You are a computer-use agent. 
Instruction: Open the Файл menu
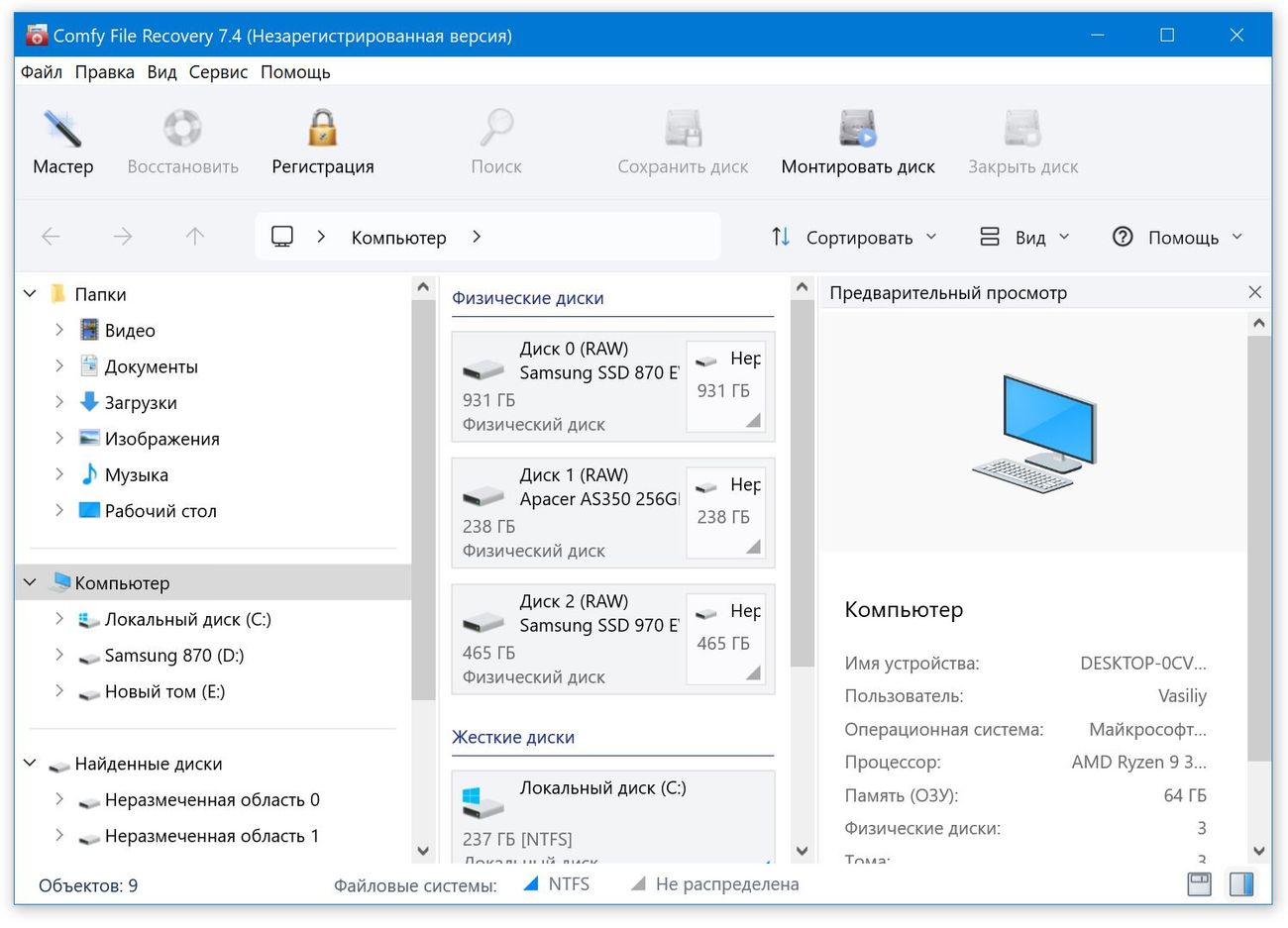coord(42,72)
